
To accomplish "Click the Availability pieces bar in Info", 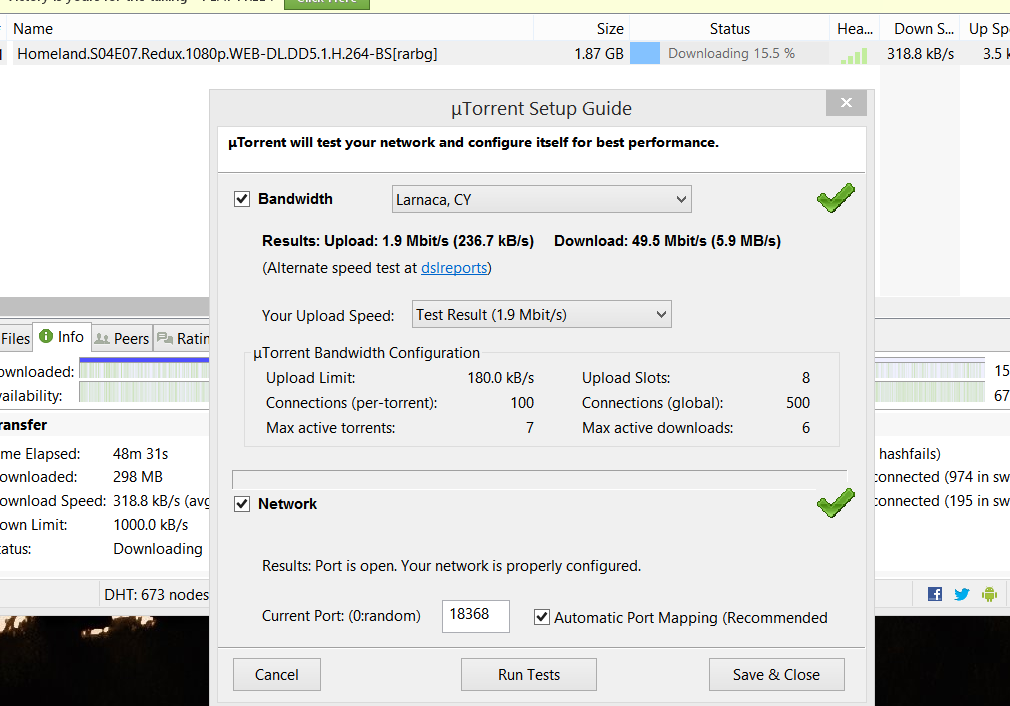I will point(144,392).
